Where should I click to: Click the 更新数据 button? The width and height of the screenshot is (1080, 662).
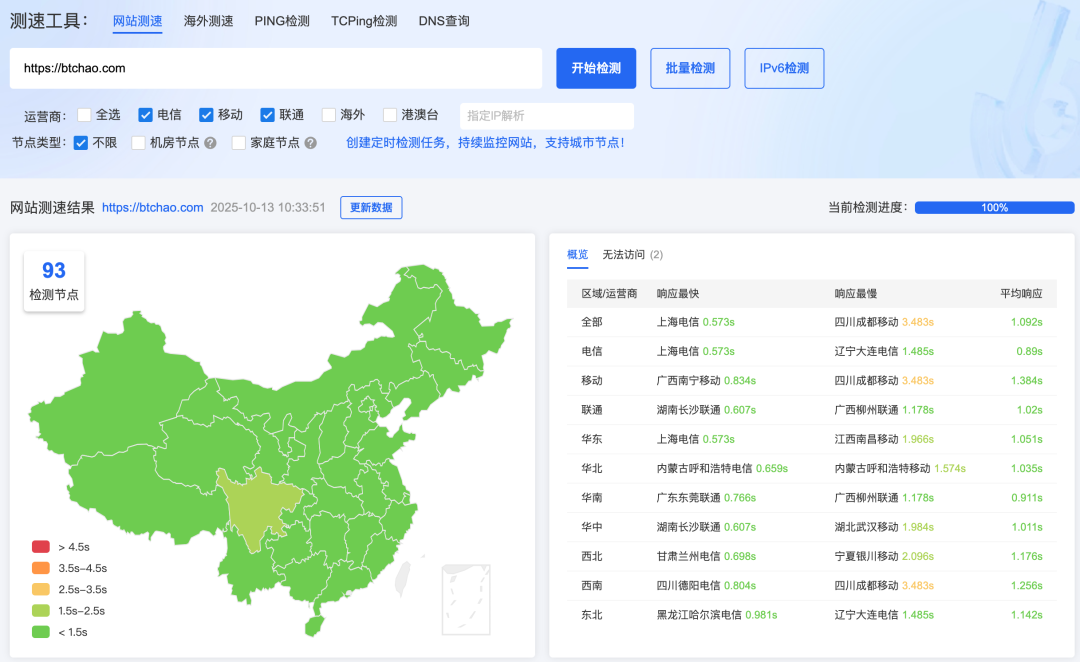point(371,207)
